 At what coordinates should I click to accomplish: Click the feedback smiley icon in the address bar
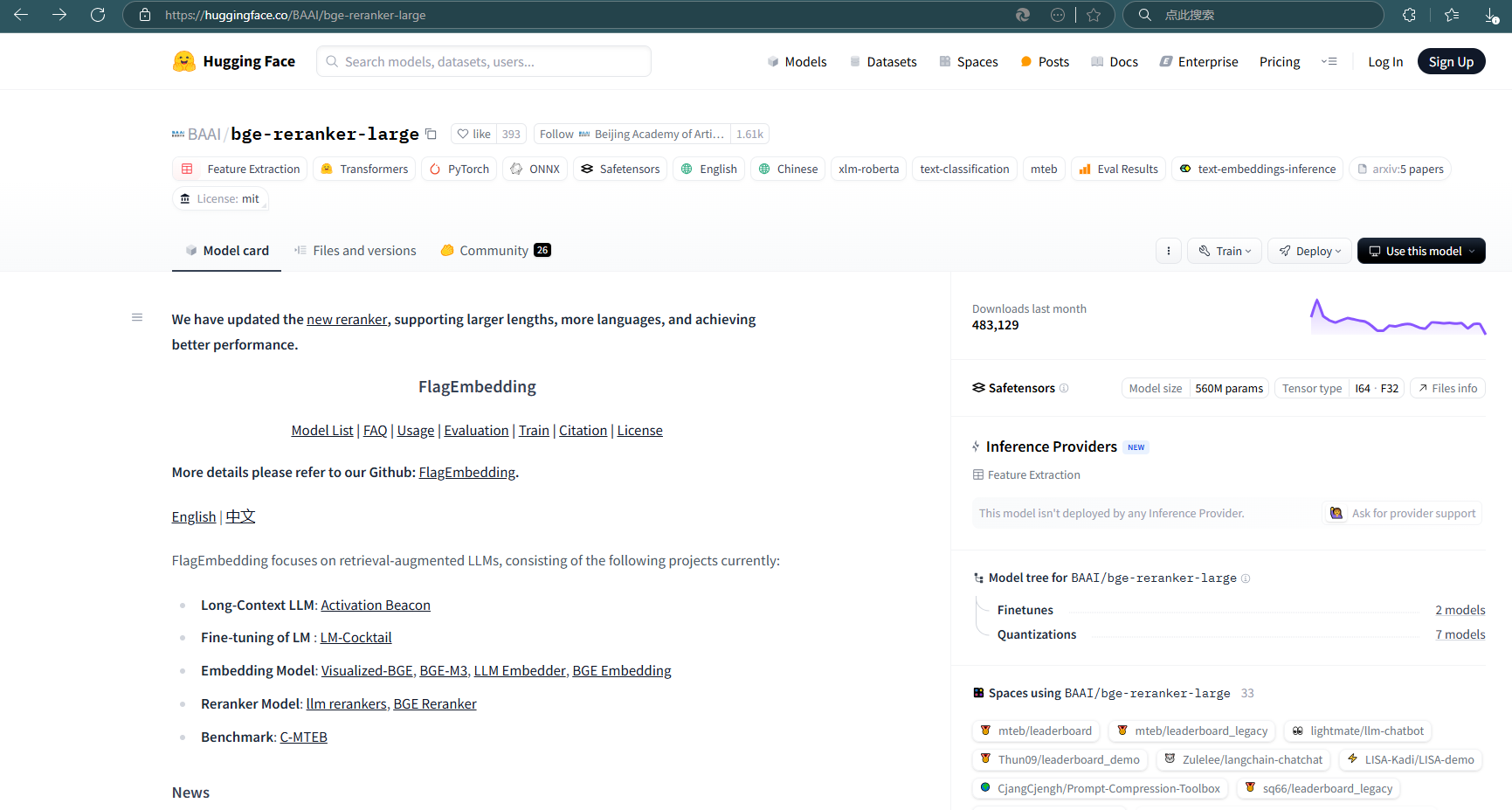1058,15
